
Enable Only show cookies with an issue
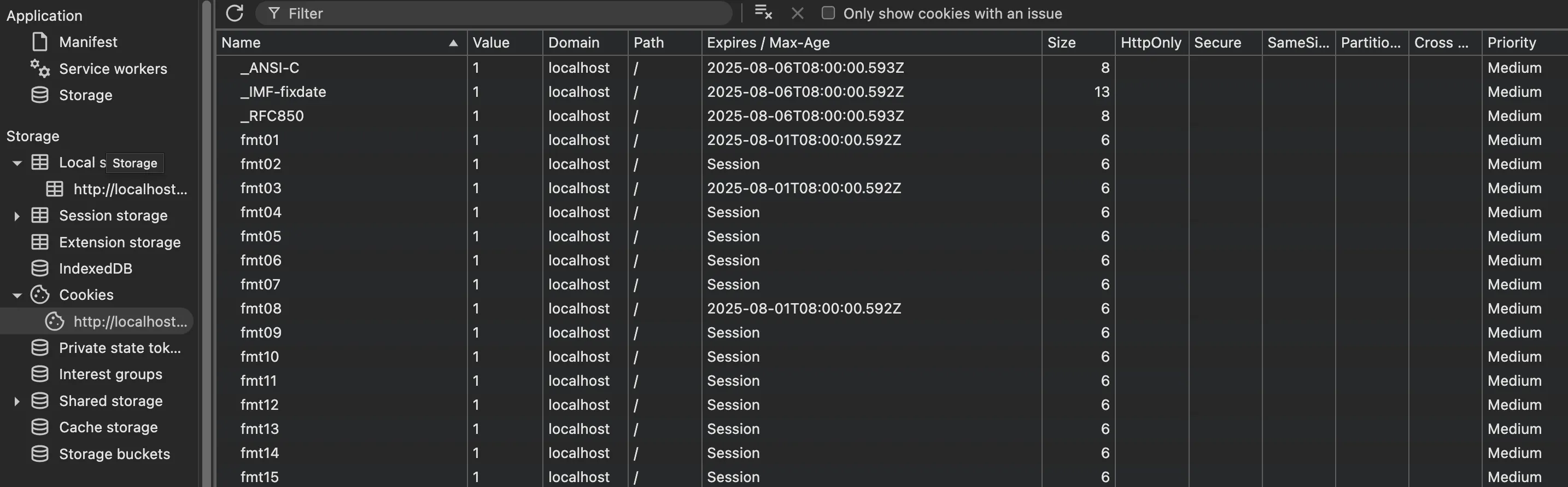pyautogui.click(x=828, y=14)
